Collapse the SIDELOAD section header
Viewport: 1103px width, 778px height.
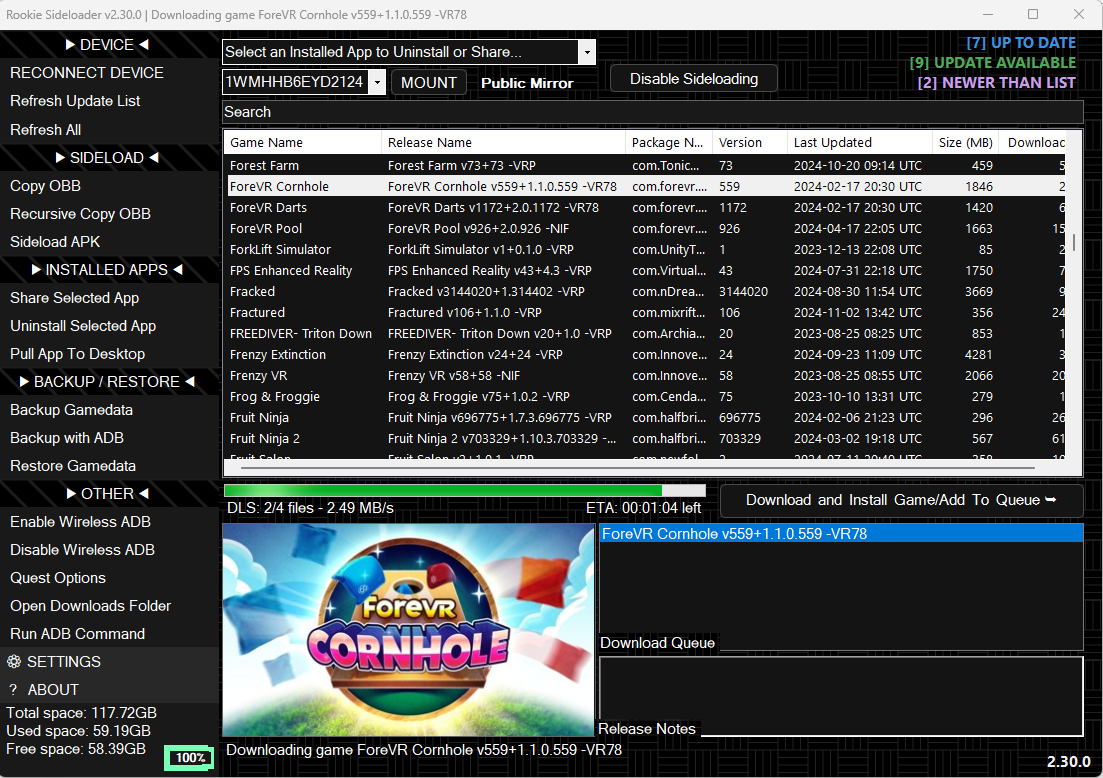tap(107, 158)
